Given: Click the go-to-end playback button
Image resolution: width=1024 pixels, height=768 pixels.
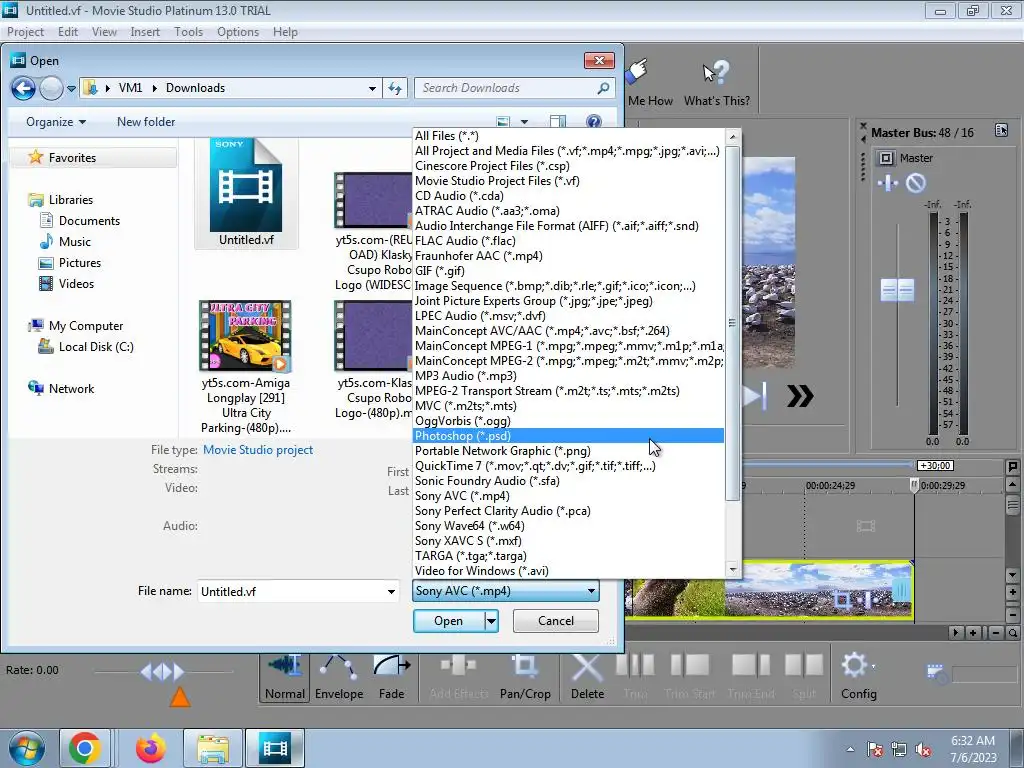Looking at the screenshot, I should [755, 396].
